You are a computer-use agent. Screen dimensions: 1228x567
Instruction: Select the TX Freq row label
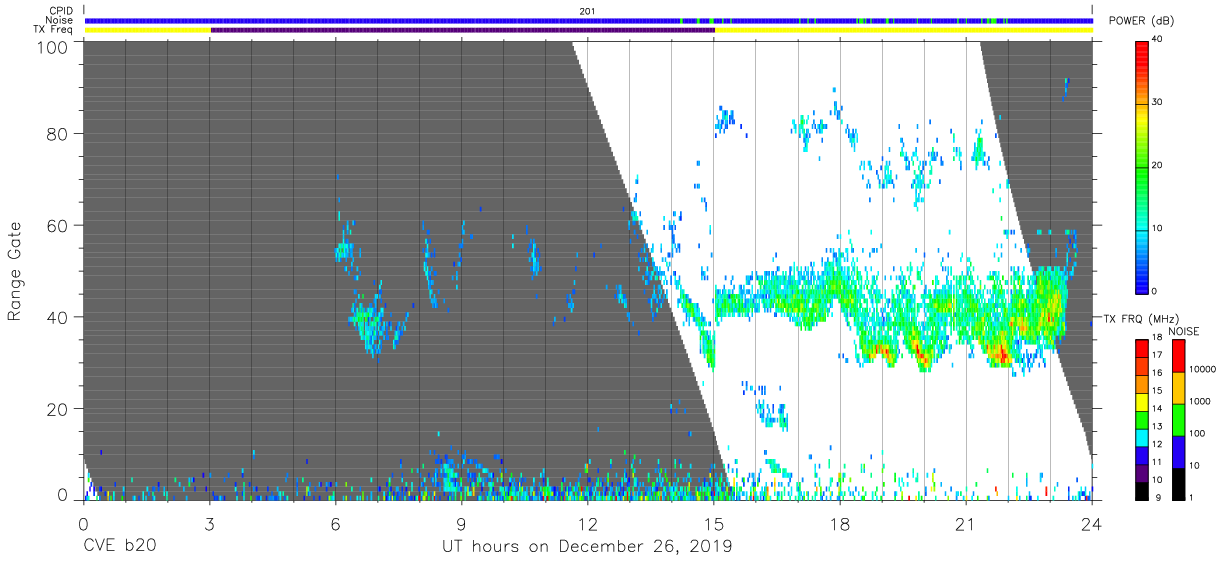click(53, 30)
